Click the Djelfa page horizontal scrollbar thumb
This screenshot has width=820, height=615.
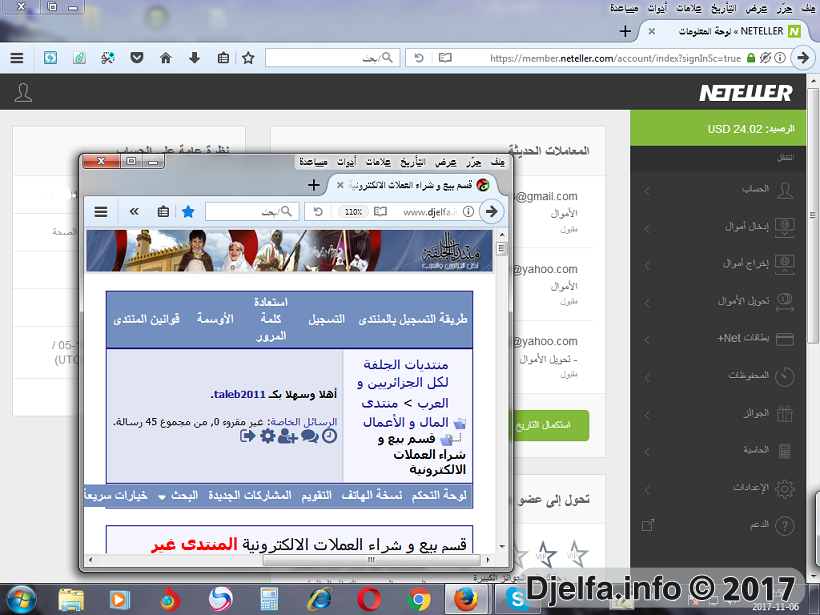[371, 560]
